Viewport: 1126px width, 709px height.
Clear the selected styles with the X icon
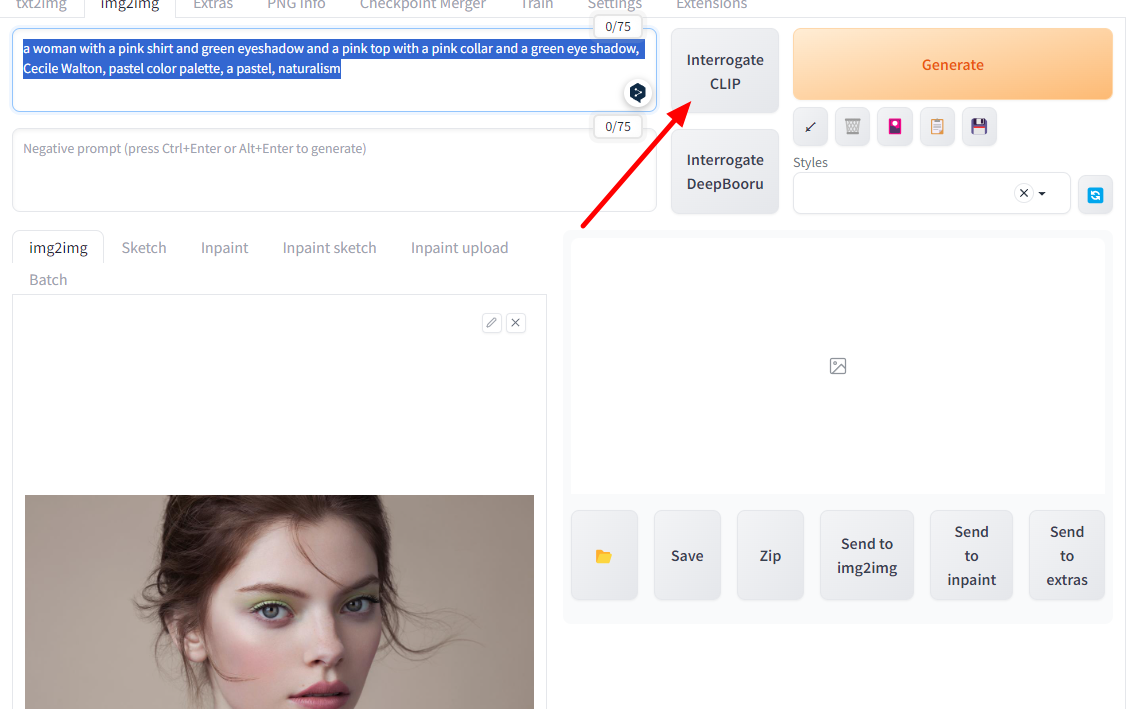[x=1024, y=193]
